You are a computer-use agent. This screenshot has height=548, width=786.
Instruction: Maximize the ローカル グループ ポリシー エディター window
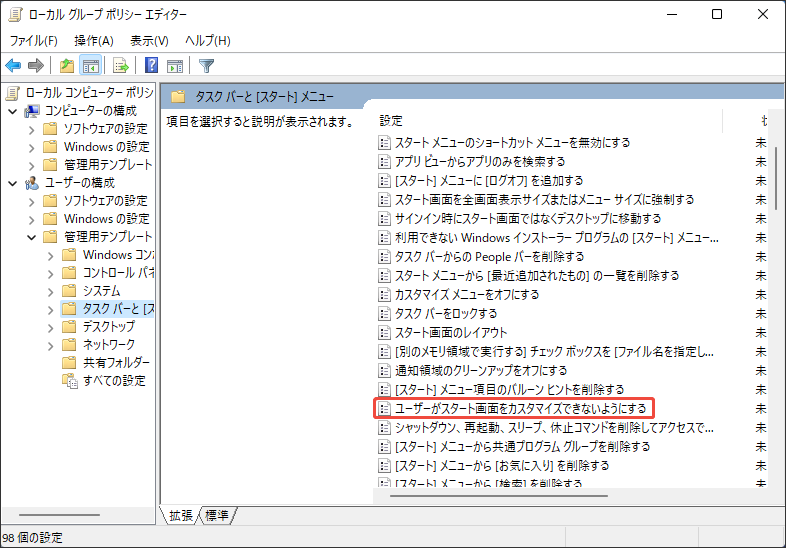click(x=717, y=14)
